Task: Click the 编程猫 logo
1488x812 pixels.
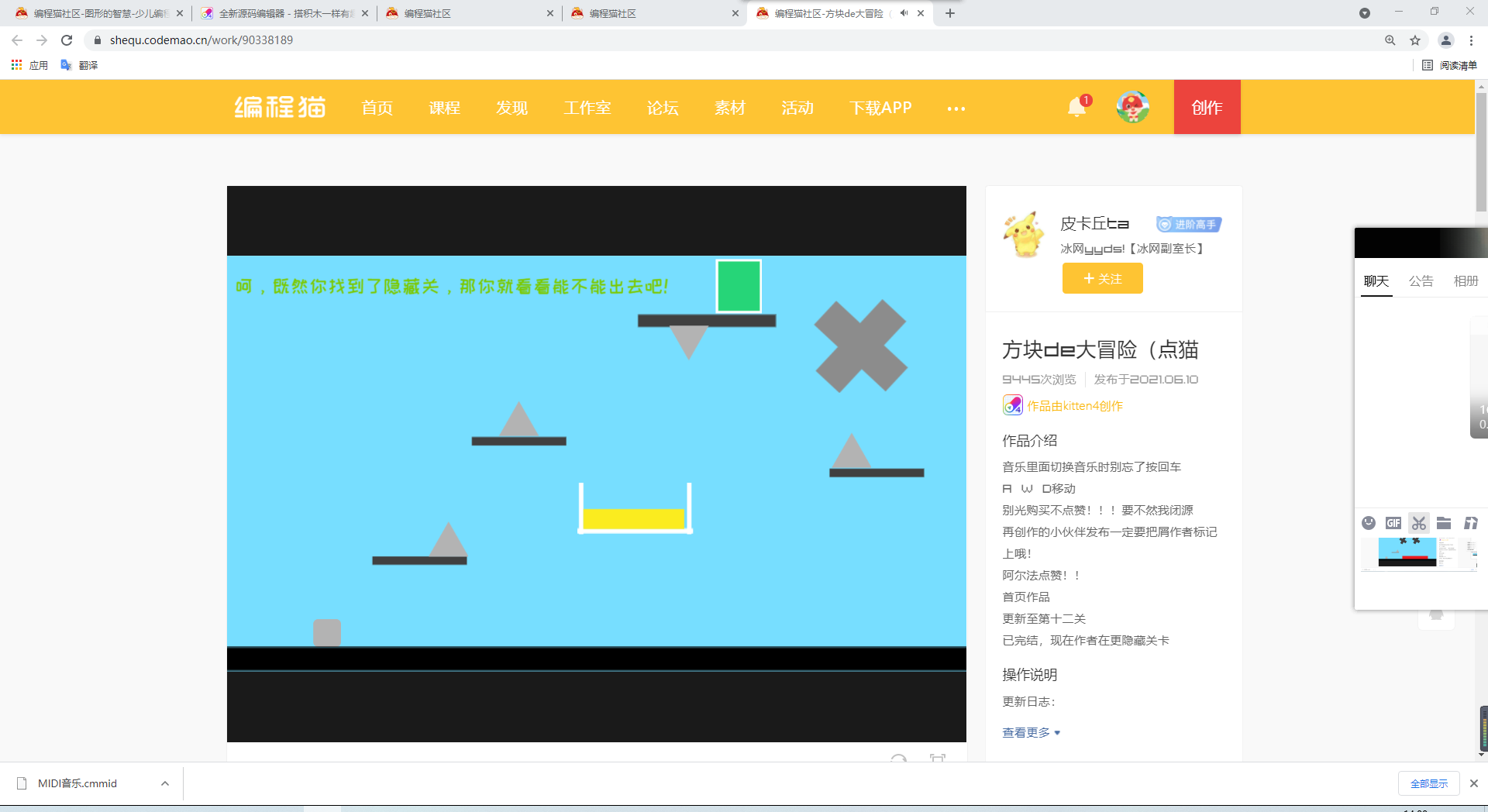Action: [281, 107]
